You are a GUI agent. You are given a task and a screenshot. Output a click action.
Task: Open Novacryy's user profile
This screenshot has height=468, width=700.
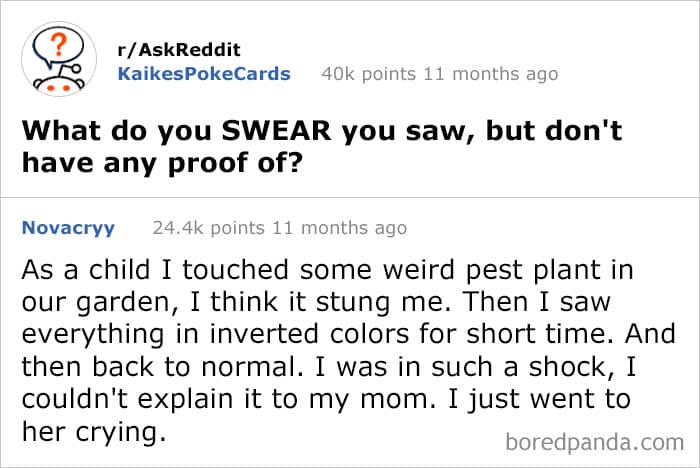(68, 228)
